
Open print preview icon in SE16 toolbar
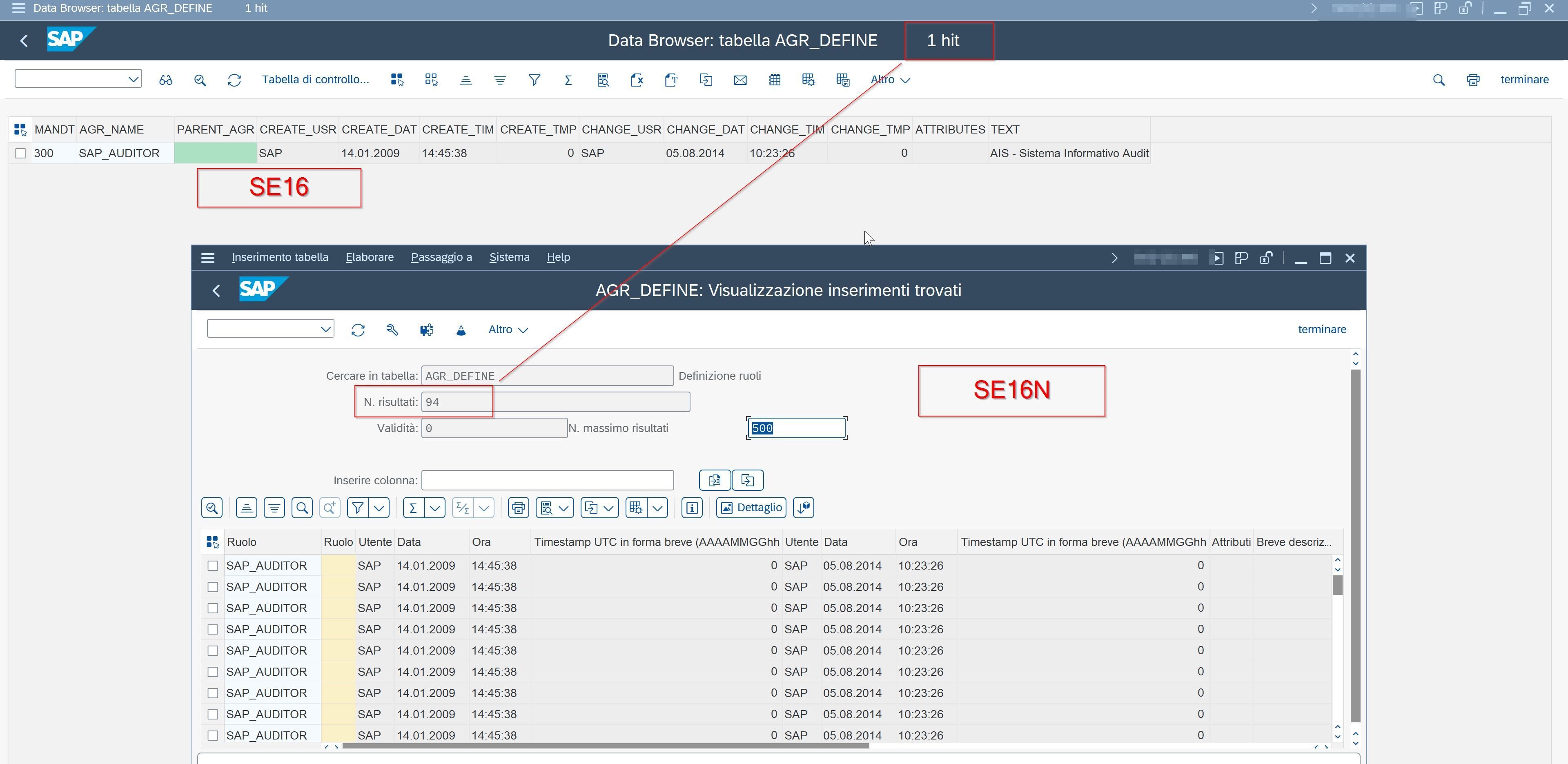coord(603,80)
